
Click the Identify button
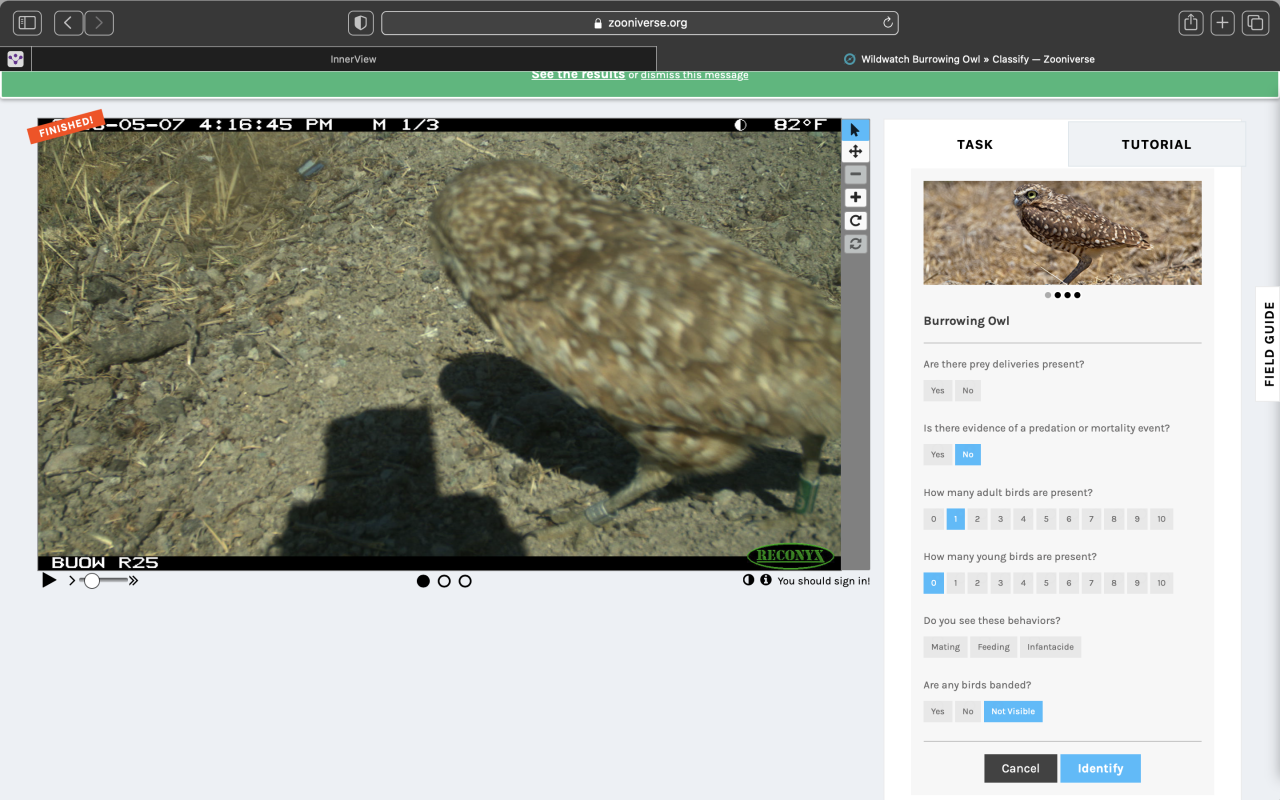(1100, 768)
